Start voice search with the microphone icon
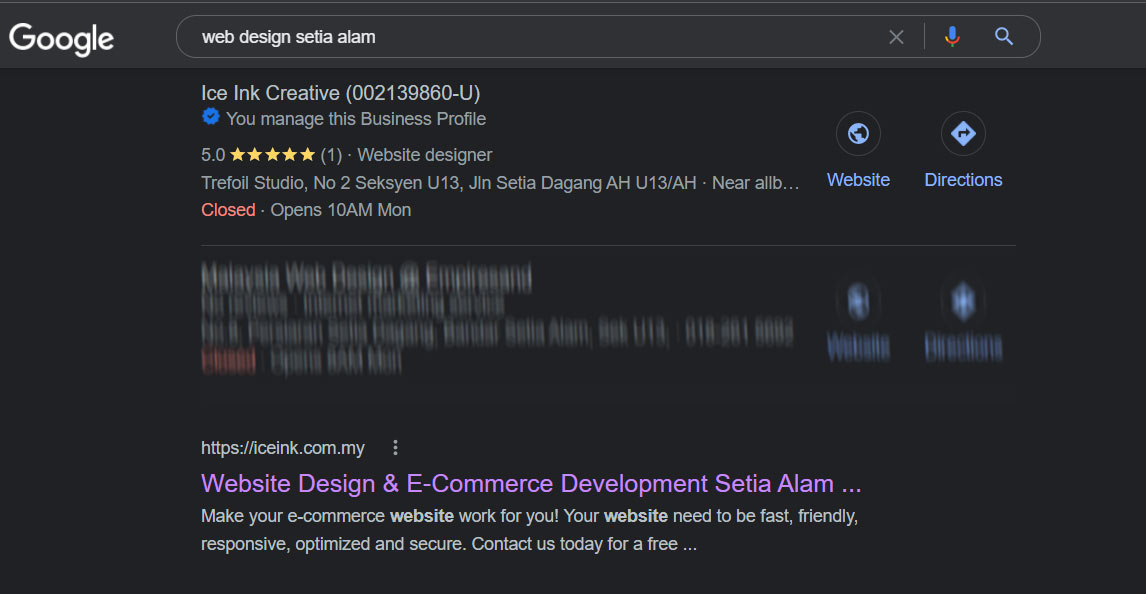Screen dimensions: 1146x594 click(x=952, y=37)
